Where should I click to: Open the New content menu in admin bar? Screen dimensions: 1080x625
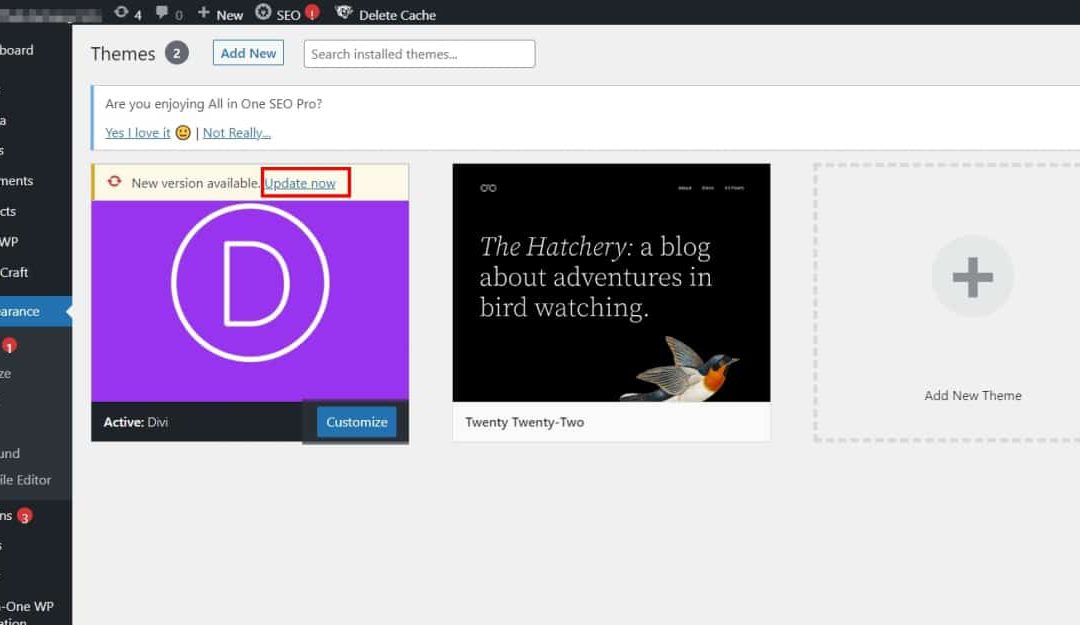coord(220,14)
